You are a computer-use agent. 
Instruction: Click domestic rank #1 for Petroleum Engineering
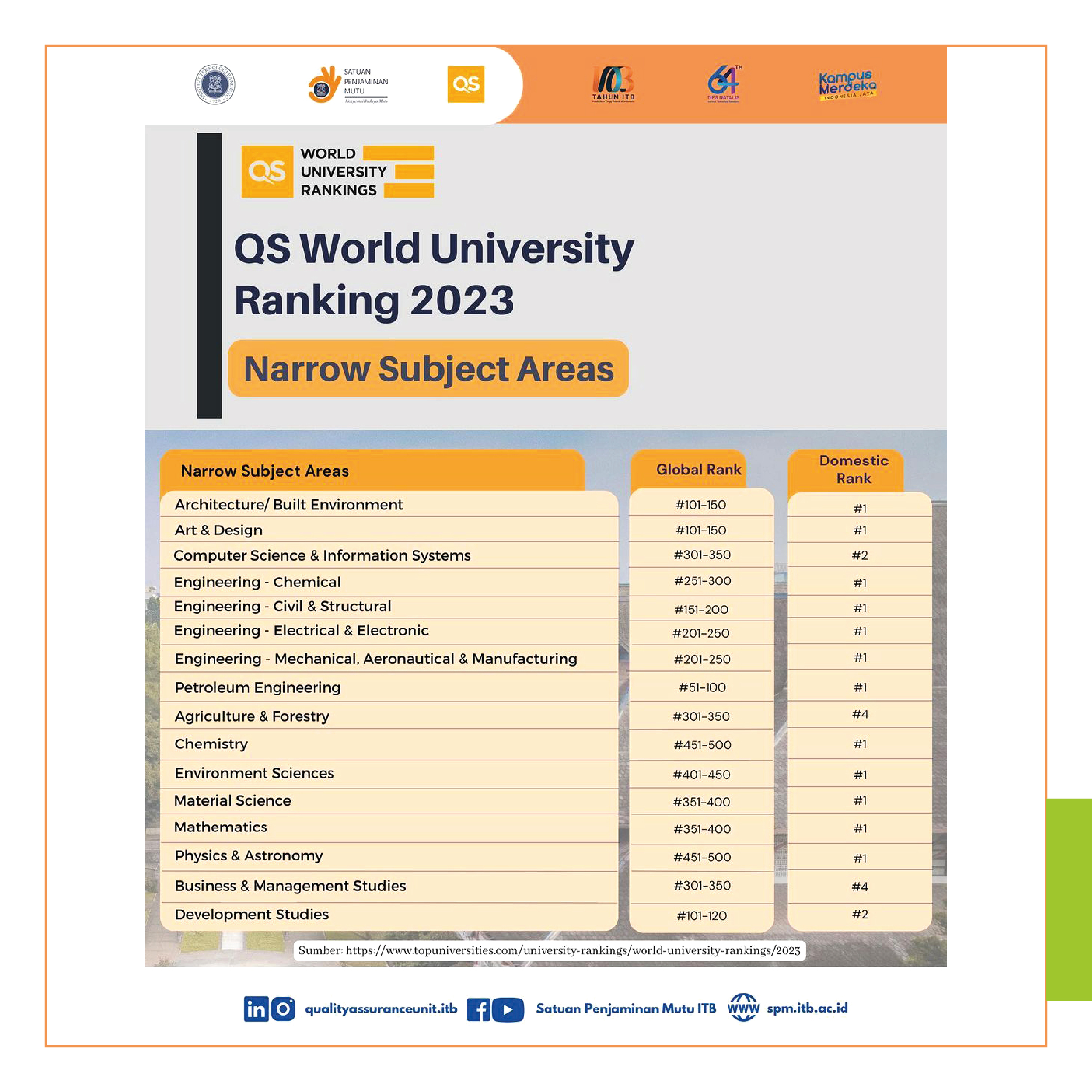[x=860, y=687]
